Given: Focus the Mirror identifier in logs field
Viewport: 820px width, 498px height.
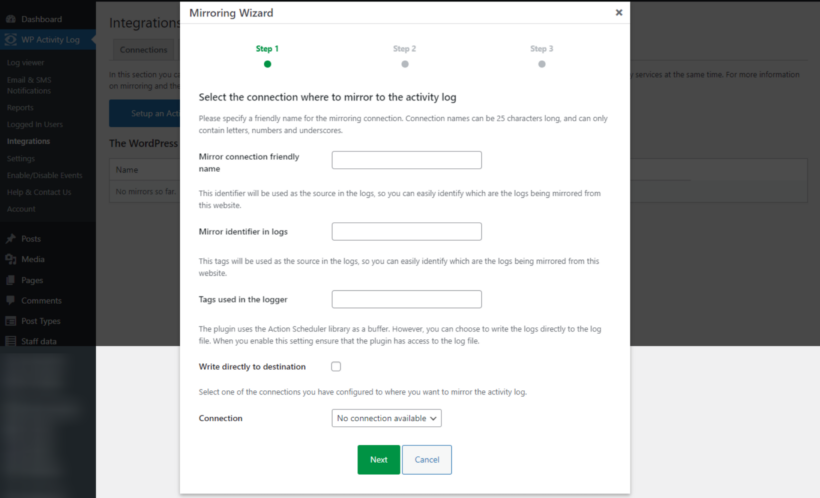Looking at the screenshot, I should point(406,231).
